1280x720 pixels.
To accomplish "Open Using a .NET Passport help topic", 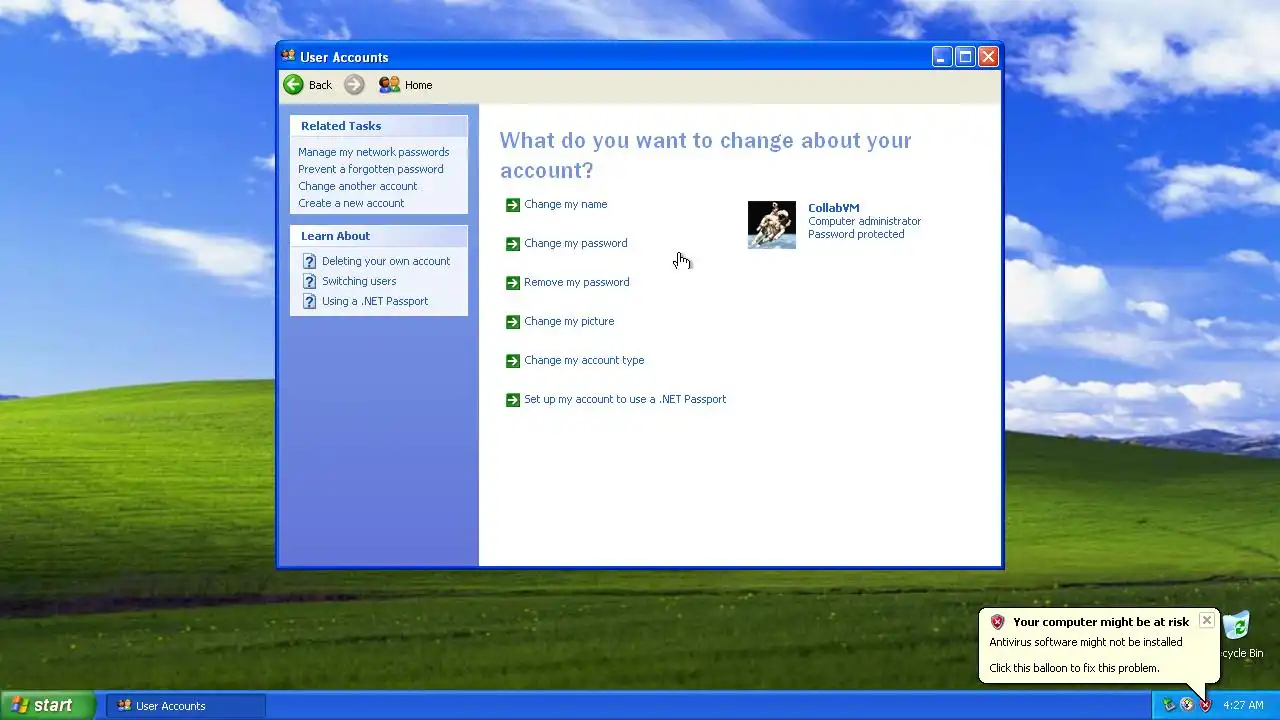I will (x=375, y=301).
